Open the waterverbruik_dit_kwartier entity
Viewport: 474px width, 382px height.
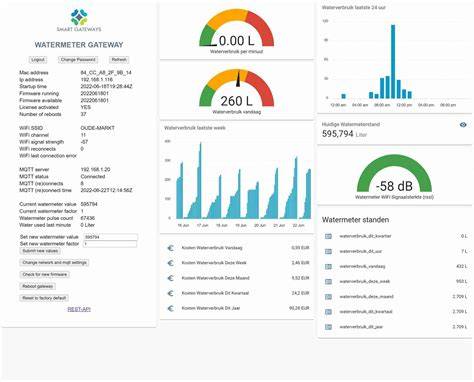(396, 236)
